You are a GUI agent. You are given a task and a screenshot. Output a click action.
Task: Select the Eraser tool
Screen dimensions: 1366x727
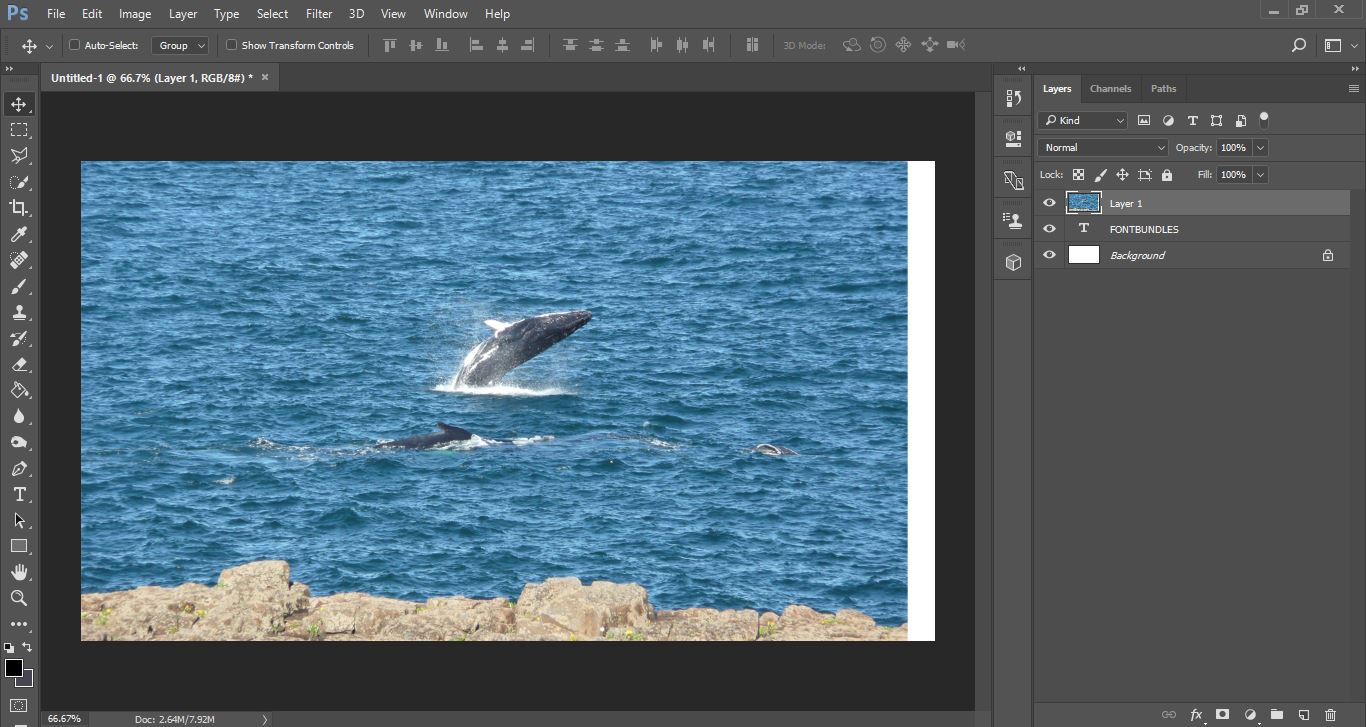[19, 364]
